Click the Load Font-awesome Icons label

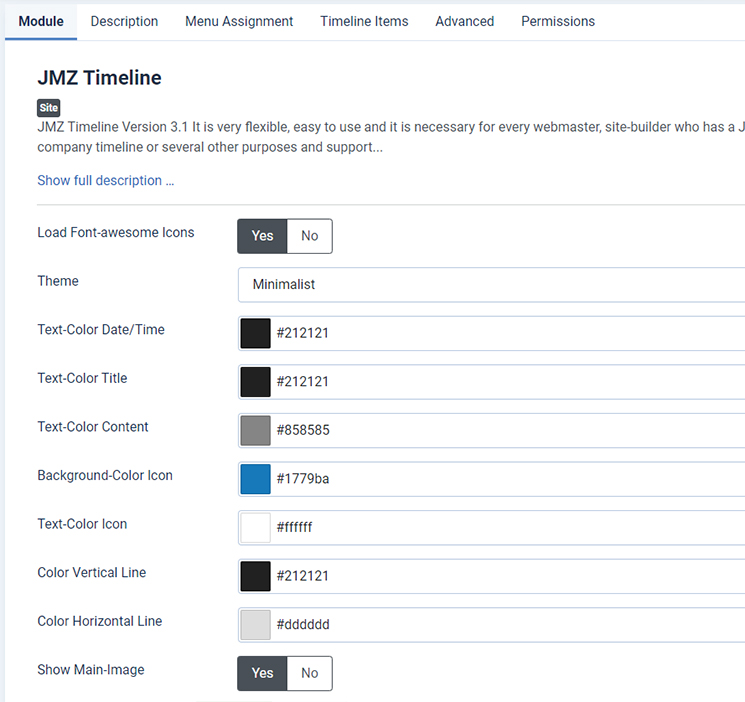(116, 232)
